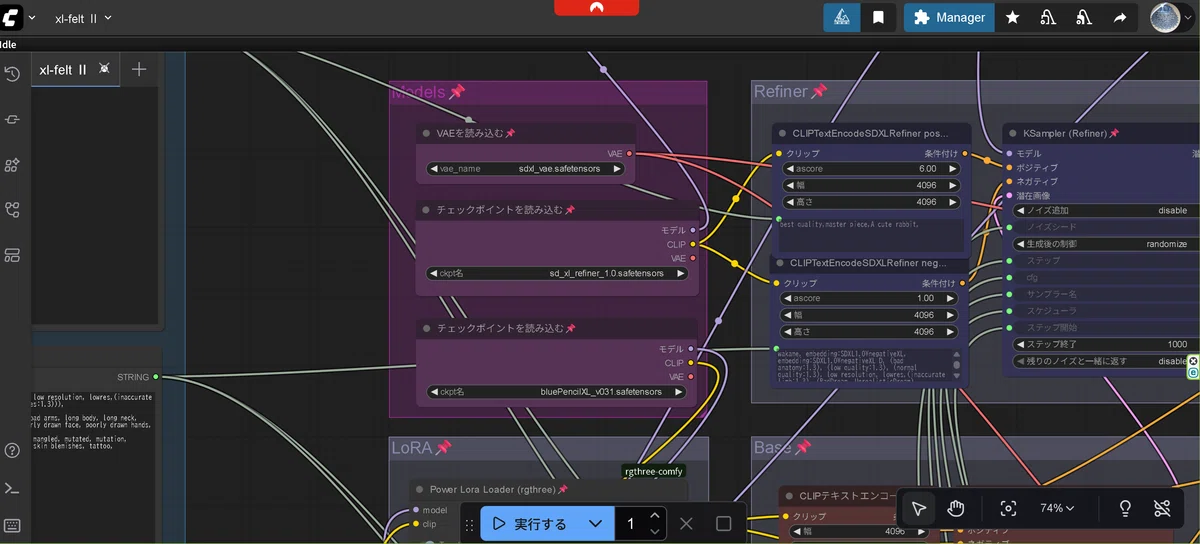The width and height of the screenshot is (1200, 544).
Task: Click the Models group title
Action: [418, 92]
